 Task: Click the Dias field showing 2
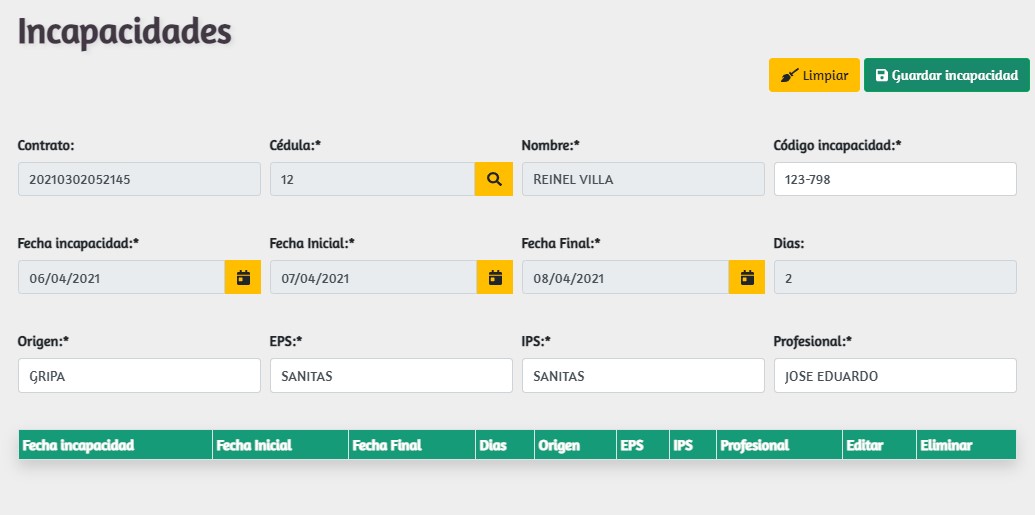[x=895, y=277]
